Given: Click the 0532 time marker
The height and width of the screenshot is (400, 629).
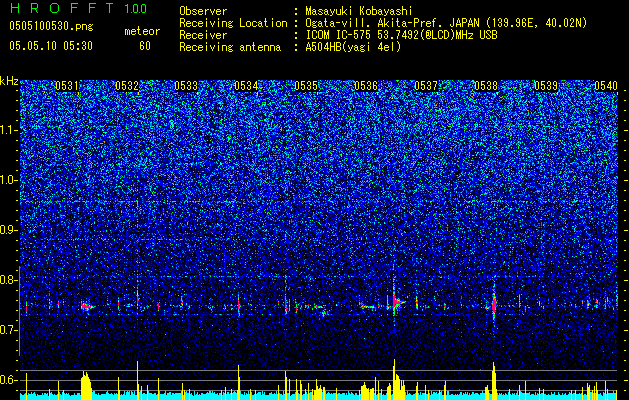Looking at the screenshot, I should pyautogui.click(x=127, y=86).
